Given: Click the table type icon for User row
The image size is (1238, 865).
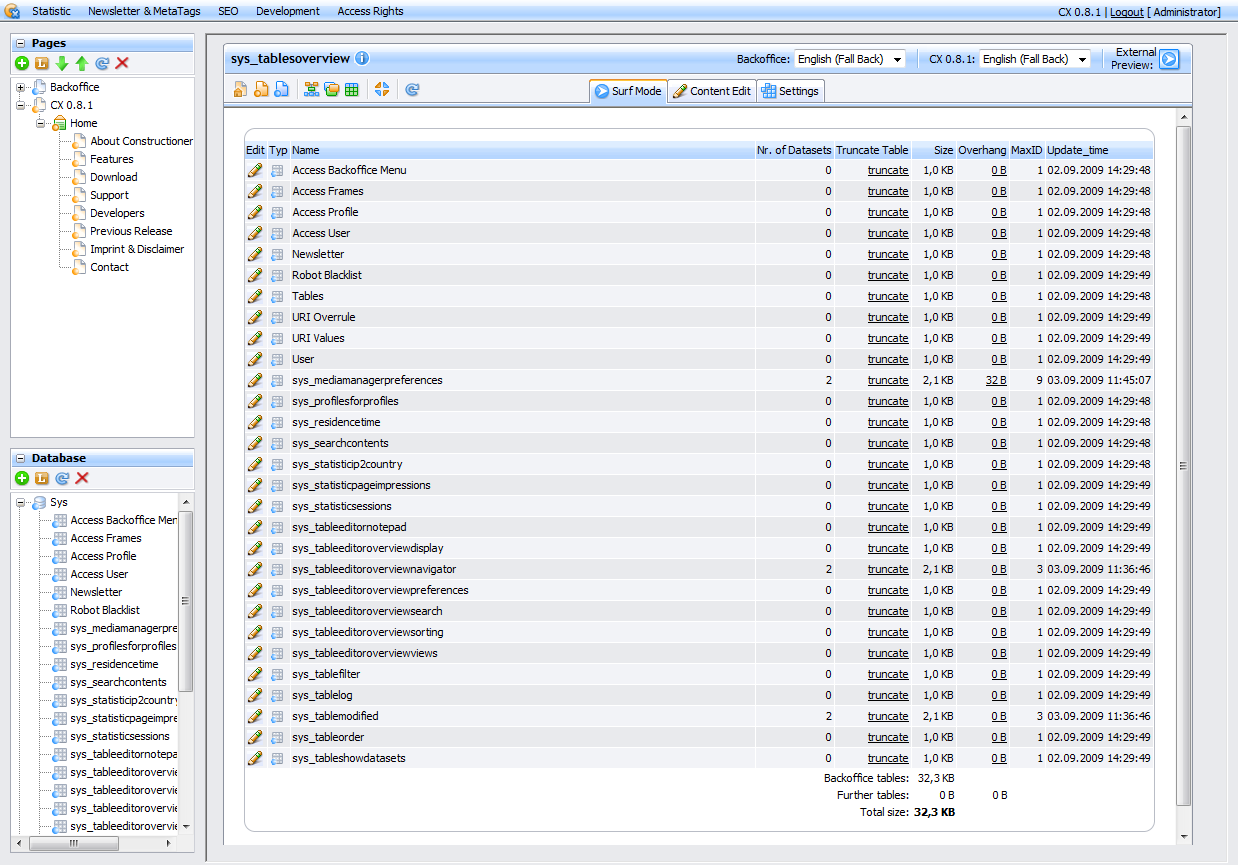Looking at the screenshot, I should pos(277,359).
